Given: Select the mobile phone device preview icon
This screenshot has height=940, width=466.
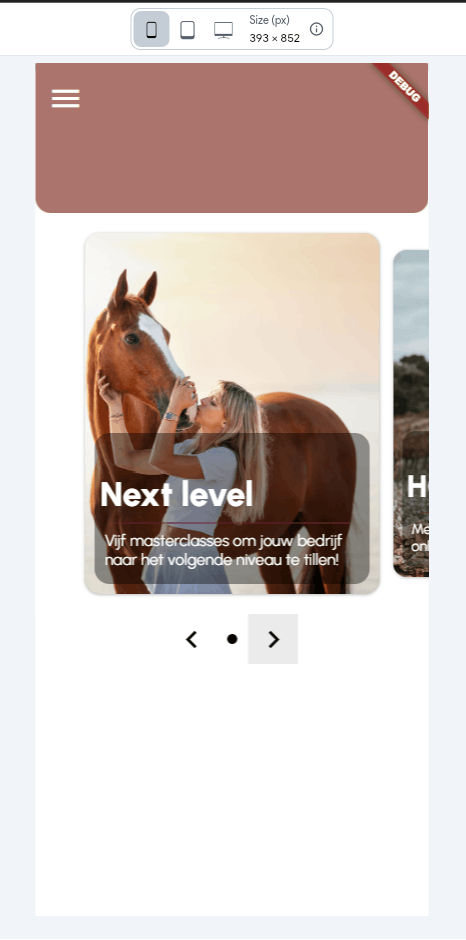Looking at the screenshot, I should (151, 29).
